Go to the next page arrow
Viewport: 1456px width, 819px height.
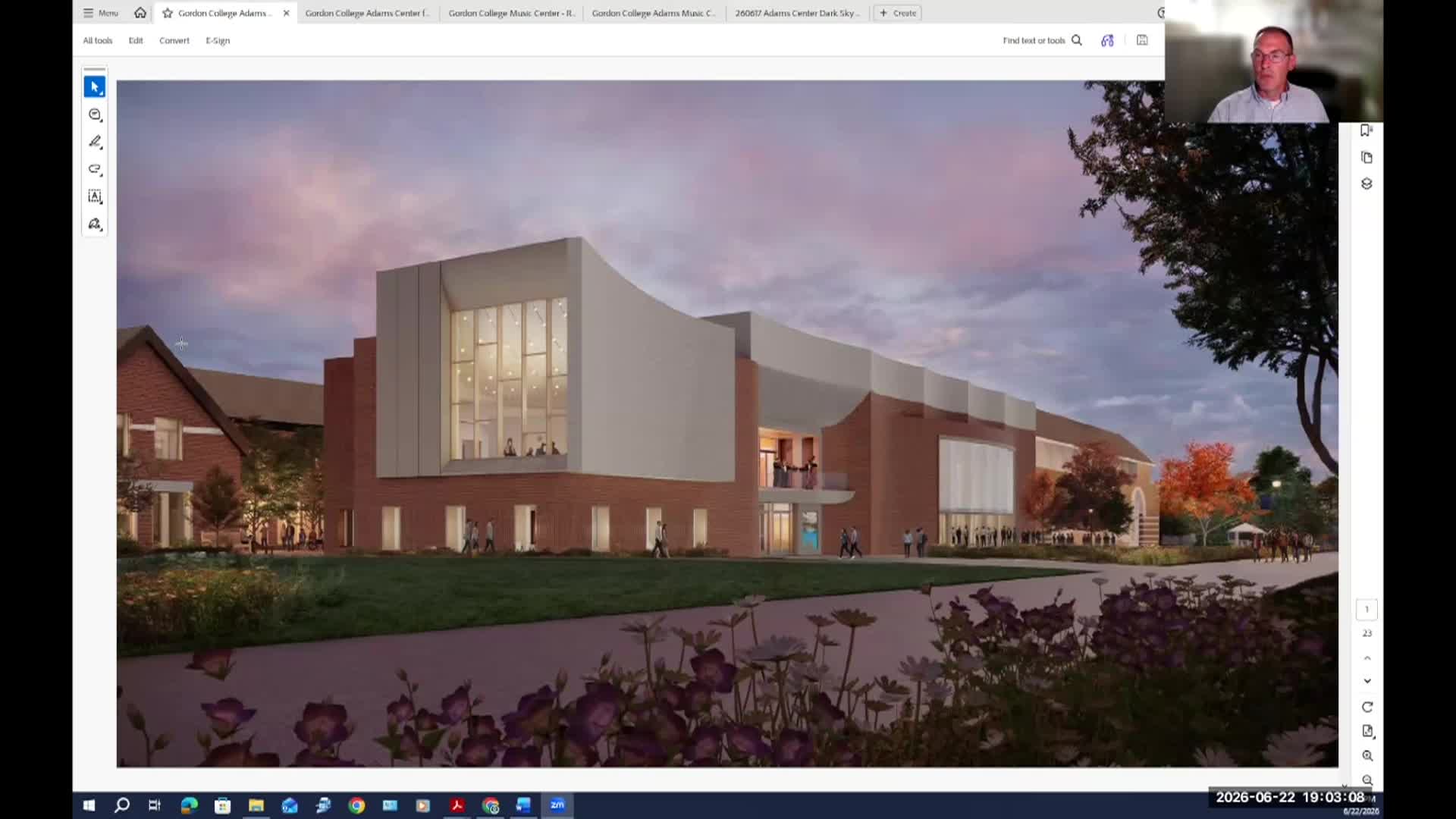(x=1367, y=681)
